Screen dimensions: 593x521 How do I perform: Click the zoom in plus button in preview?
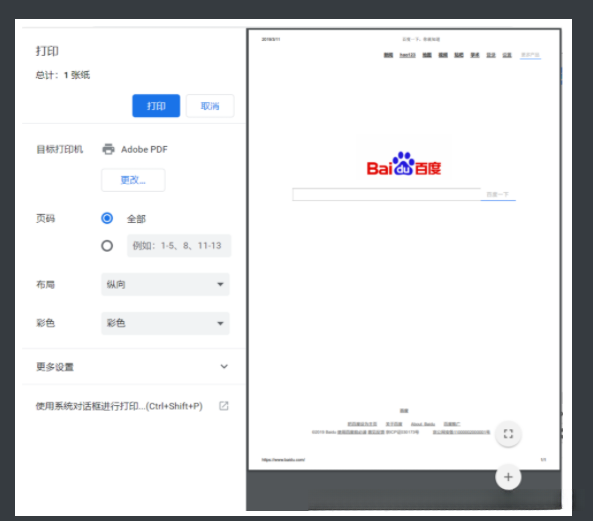(x=508, y=477)
